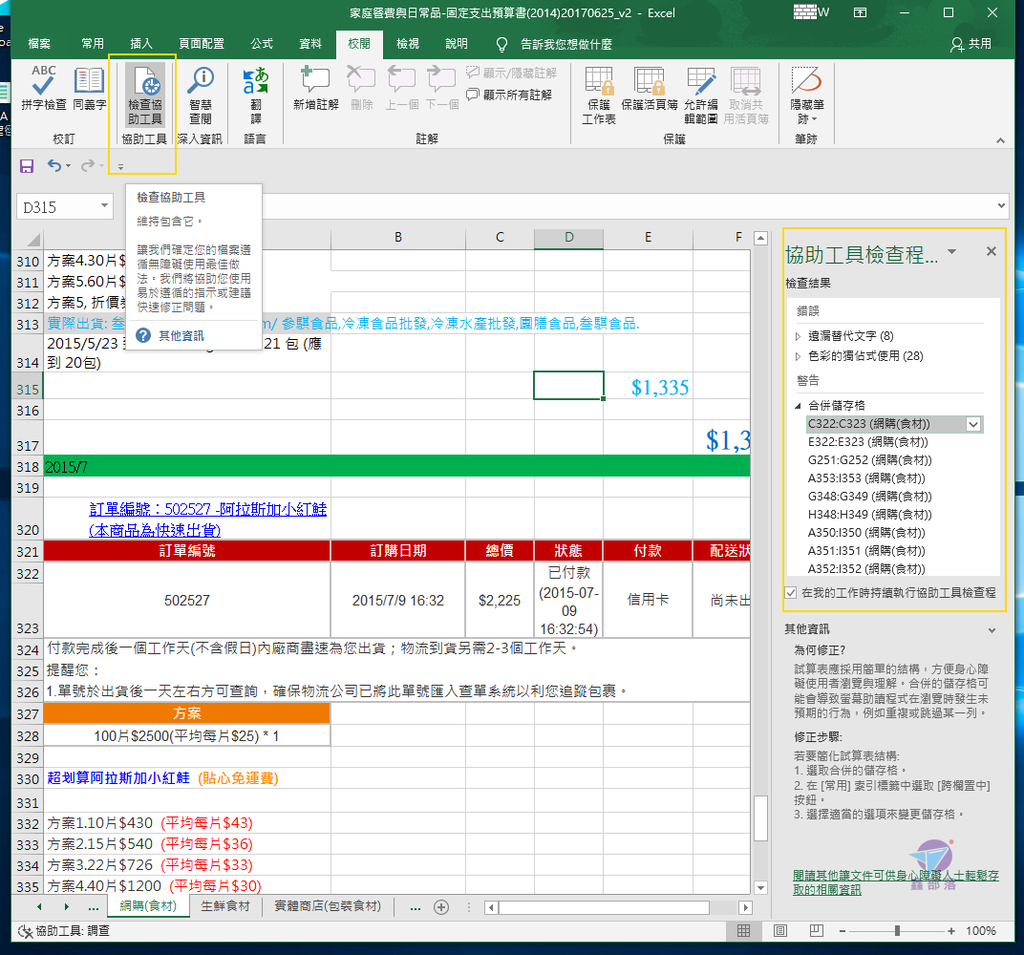Viewport: 1024px width, 955px height.
Task: Switch to normal view in the status bar
Action: (743, 931)
